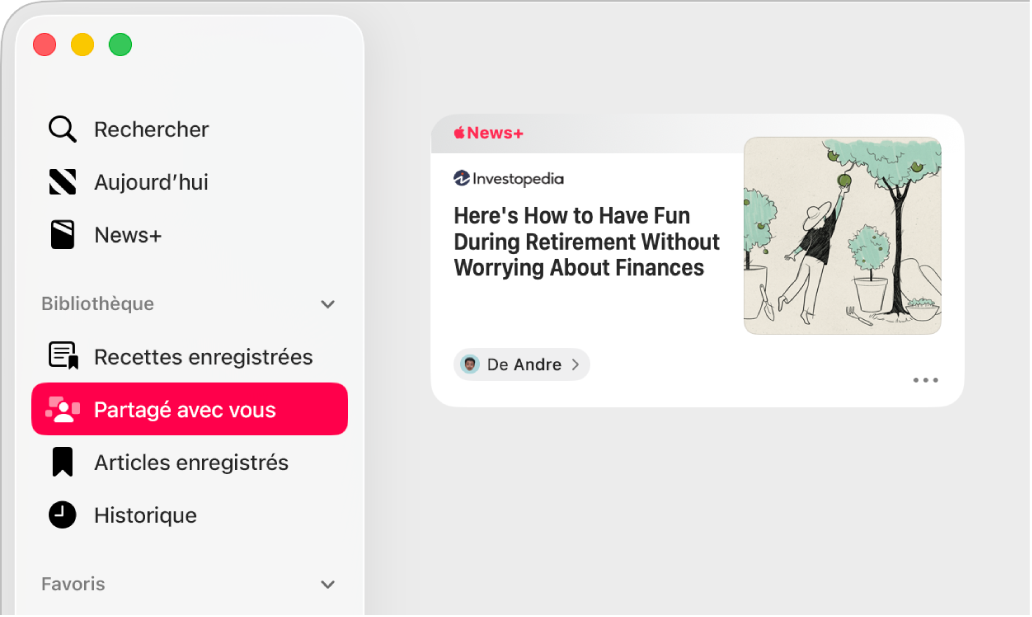Open the article options ellipsis menu
Viewport: 1032px width, 617px height.
pos(925,380)
